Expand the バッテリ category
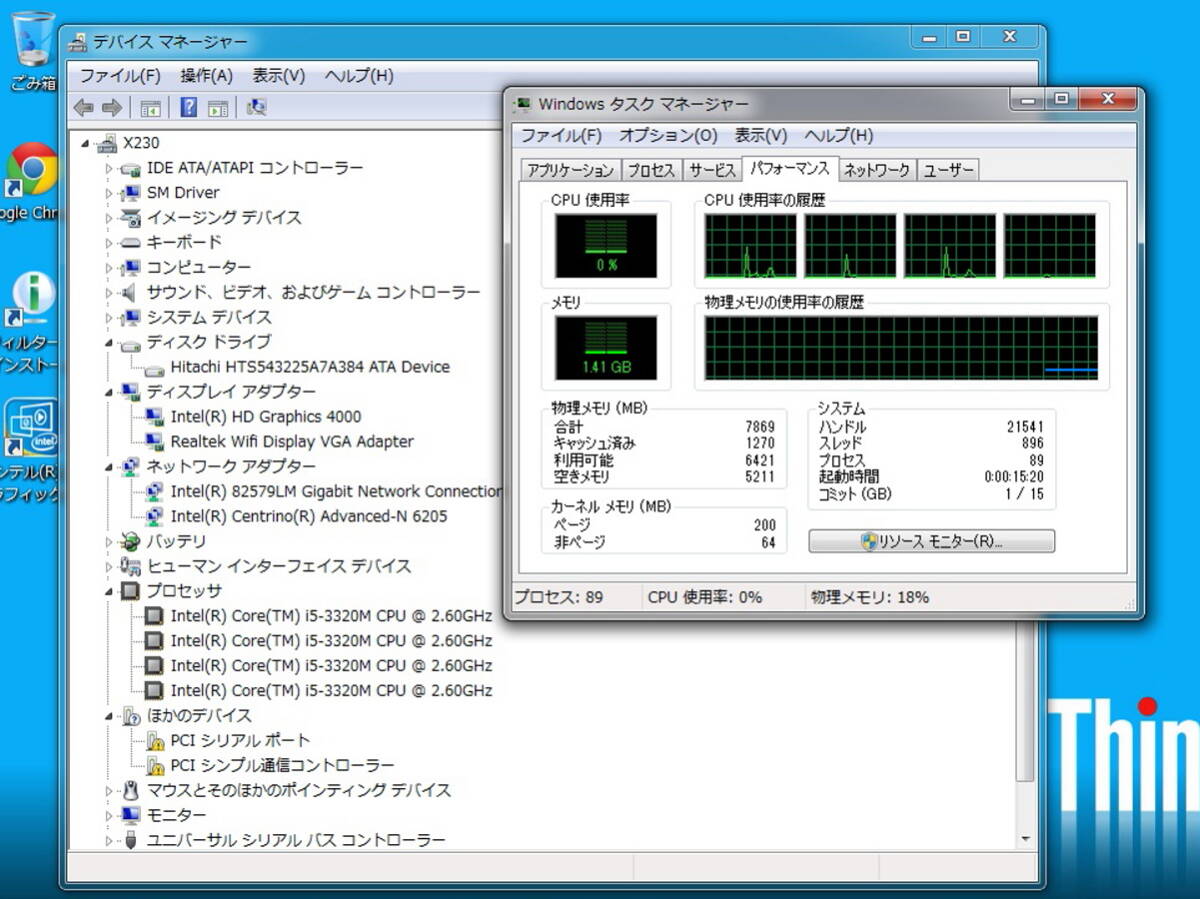The width and height of the screenshot is (1200, 899). click(x=110, y=542)
